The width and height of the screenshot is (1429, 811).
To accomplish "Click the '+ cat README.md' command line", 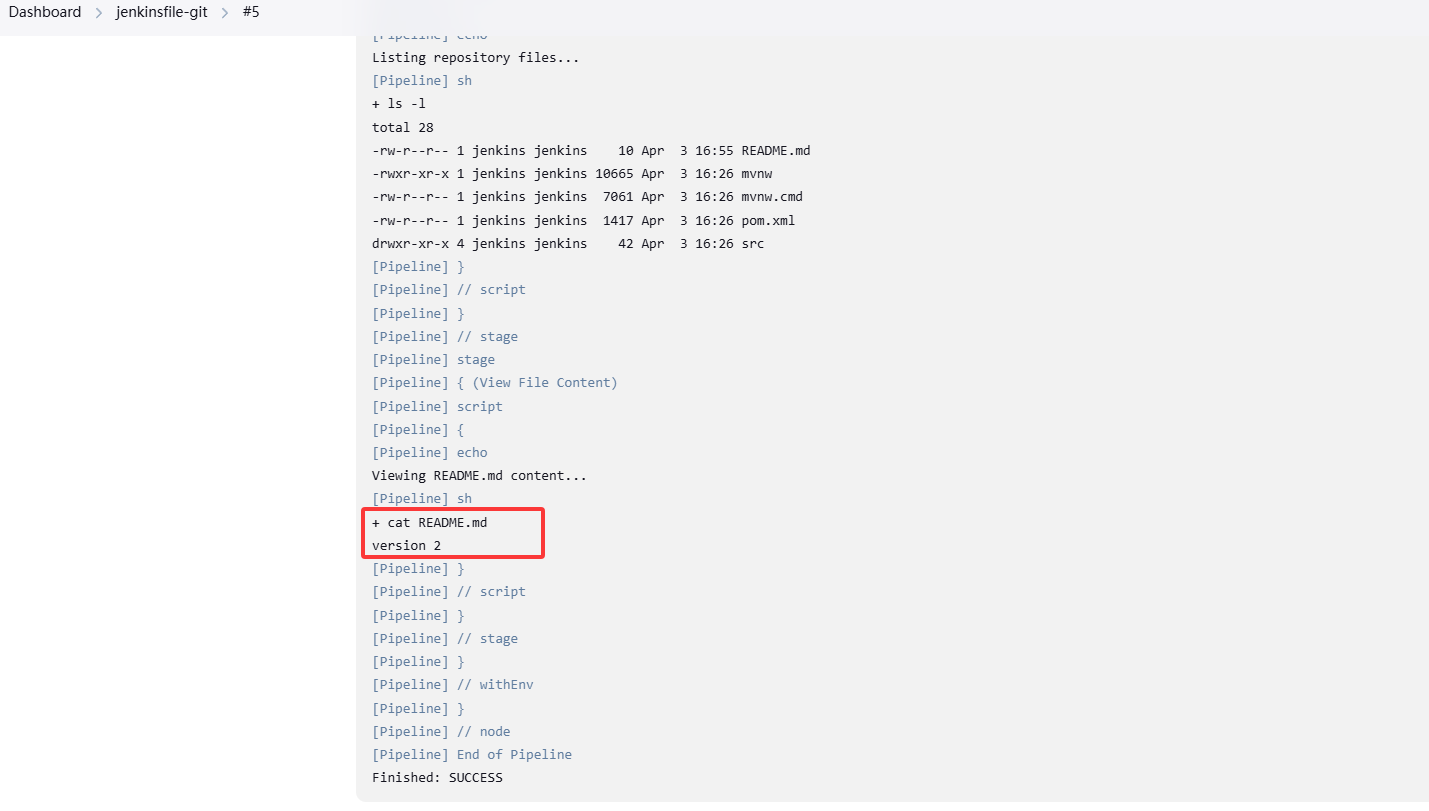I will coord(429,523).
